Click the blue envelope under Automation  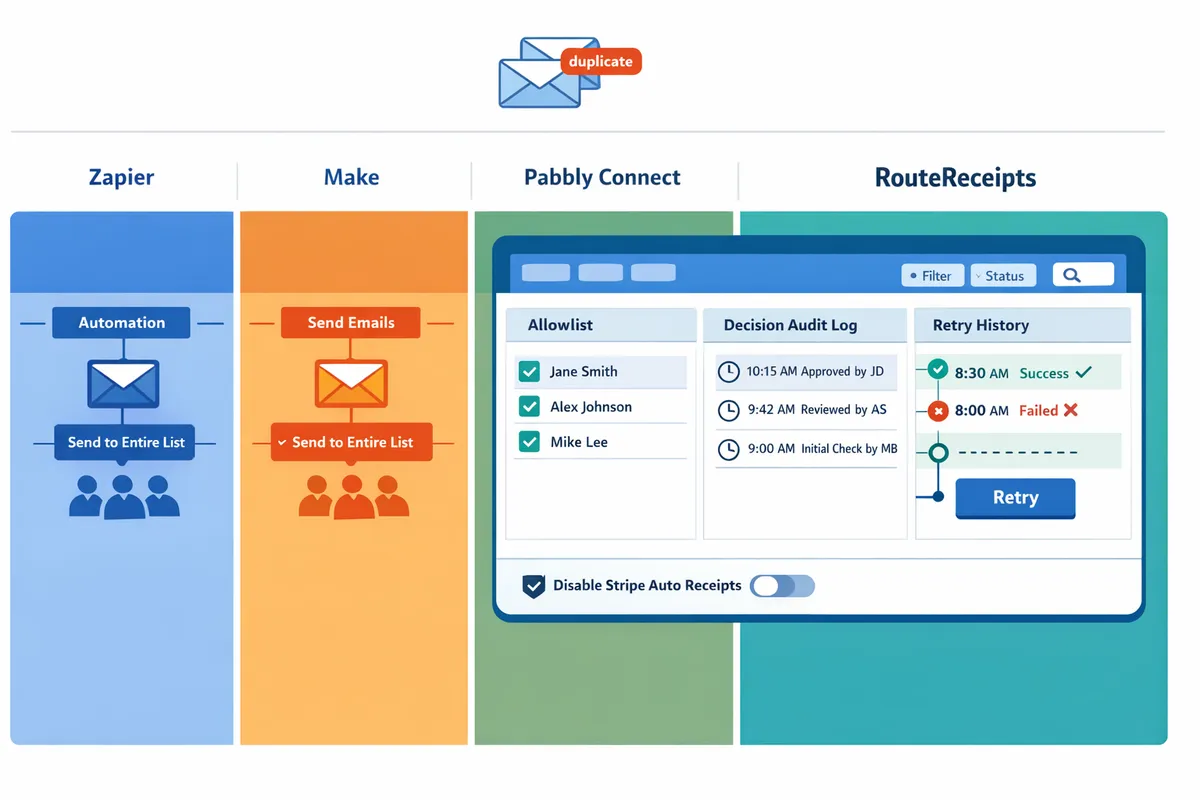click(122, 384)
